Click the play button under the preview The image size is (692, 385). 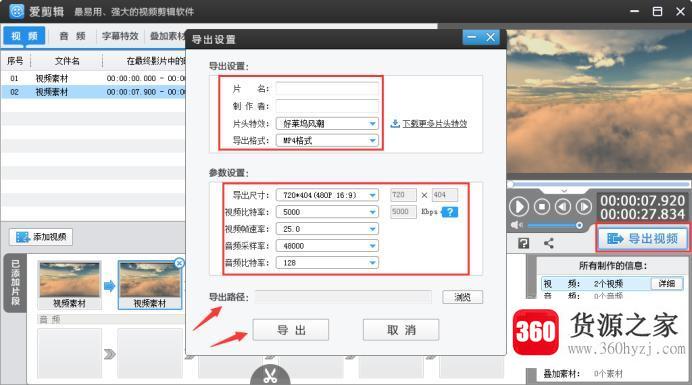(519, 207)
